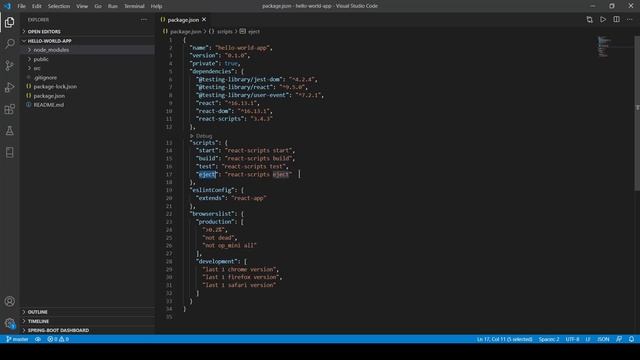Viewport: 640px width, 360px height.
Task: Open the Run menu
Action: coord(113,6)
